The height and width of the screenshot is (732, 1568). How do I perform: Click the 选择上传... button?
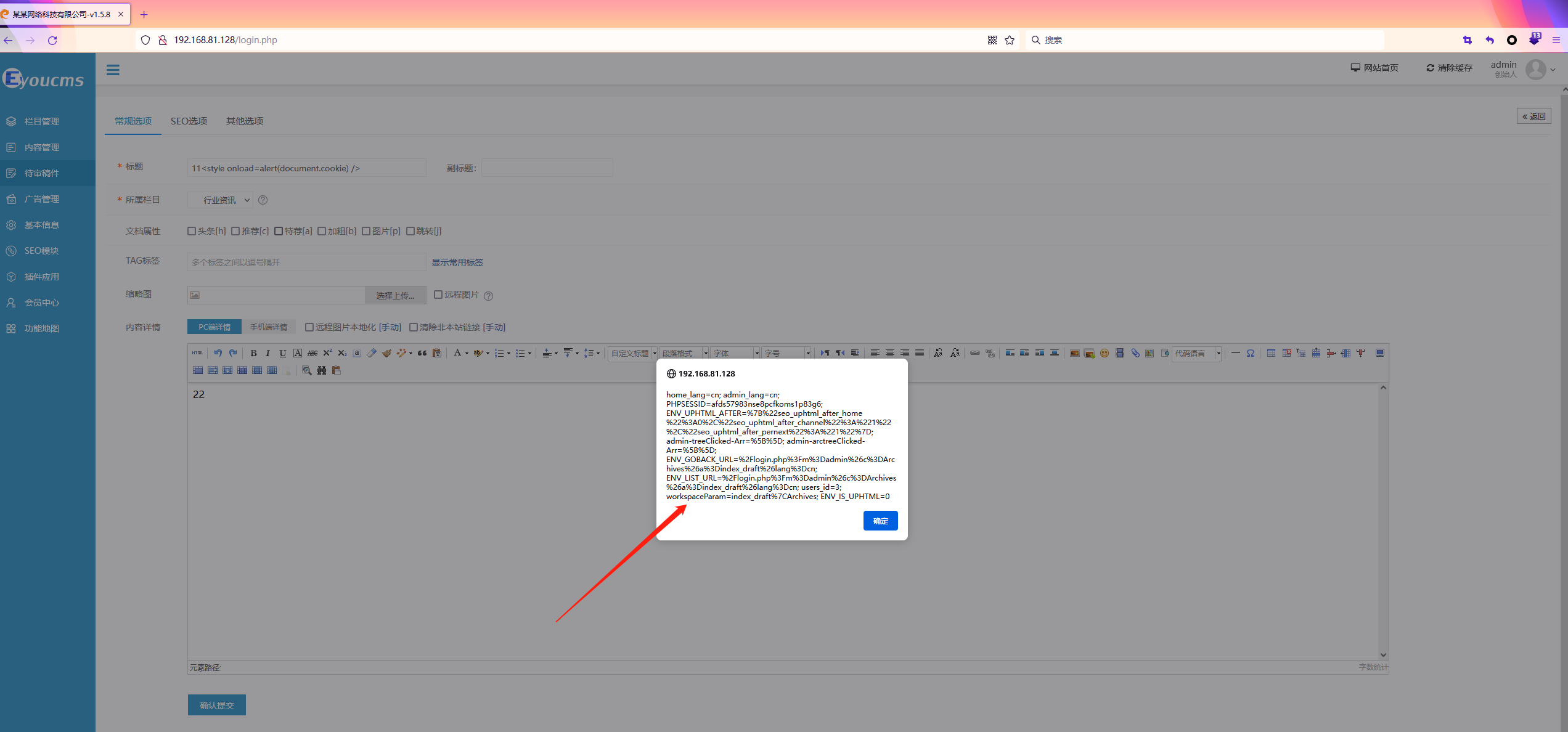point(395,295)
